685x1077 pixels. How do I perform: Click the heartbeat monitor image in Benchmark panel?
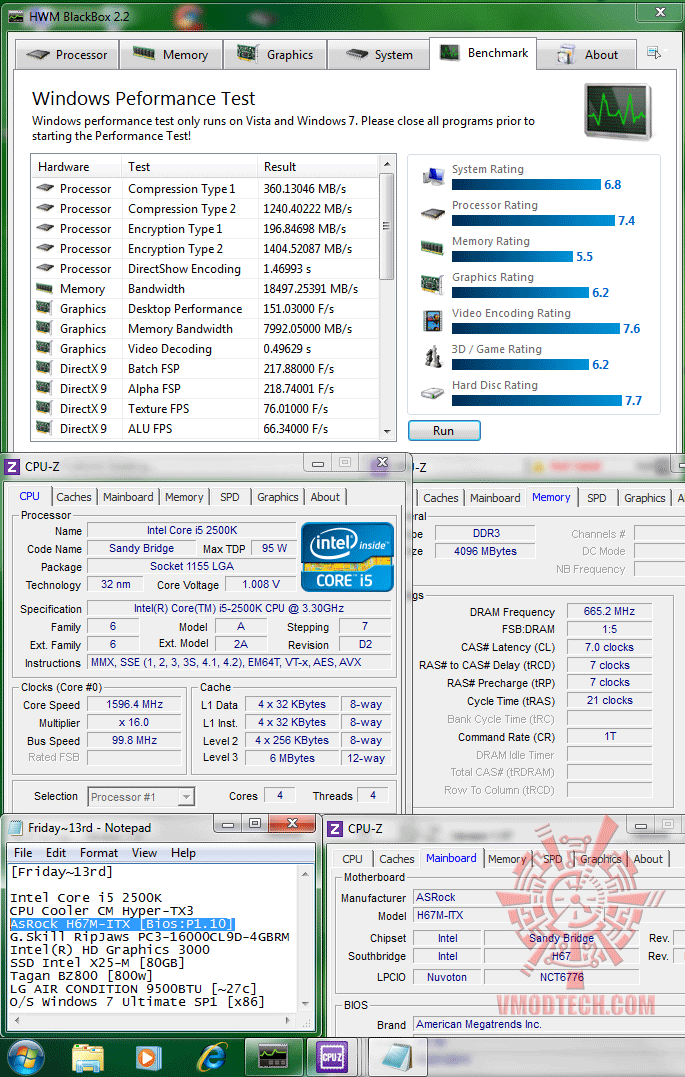[617, 112]
